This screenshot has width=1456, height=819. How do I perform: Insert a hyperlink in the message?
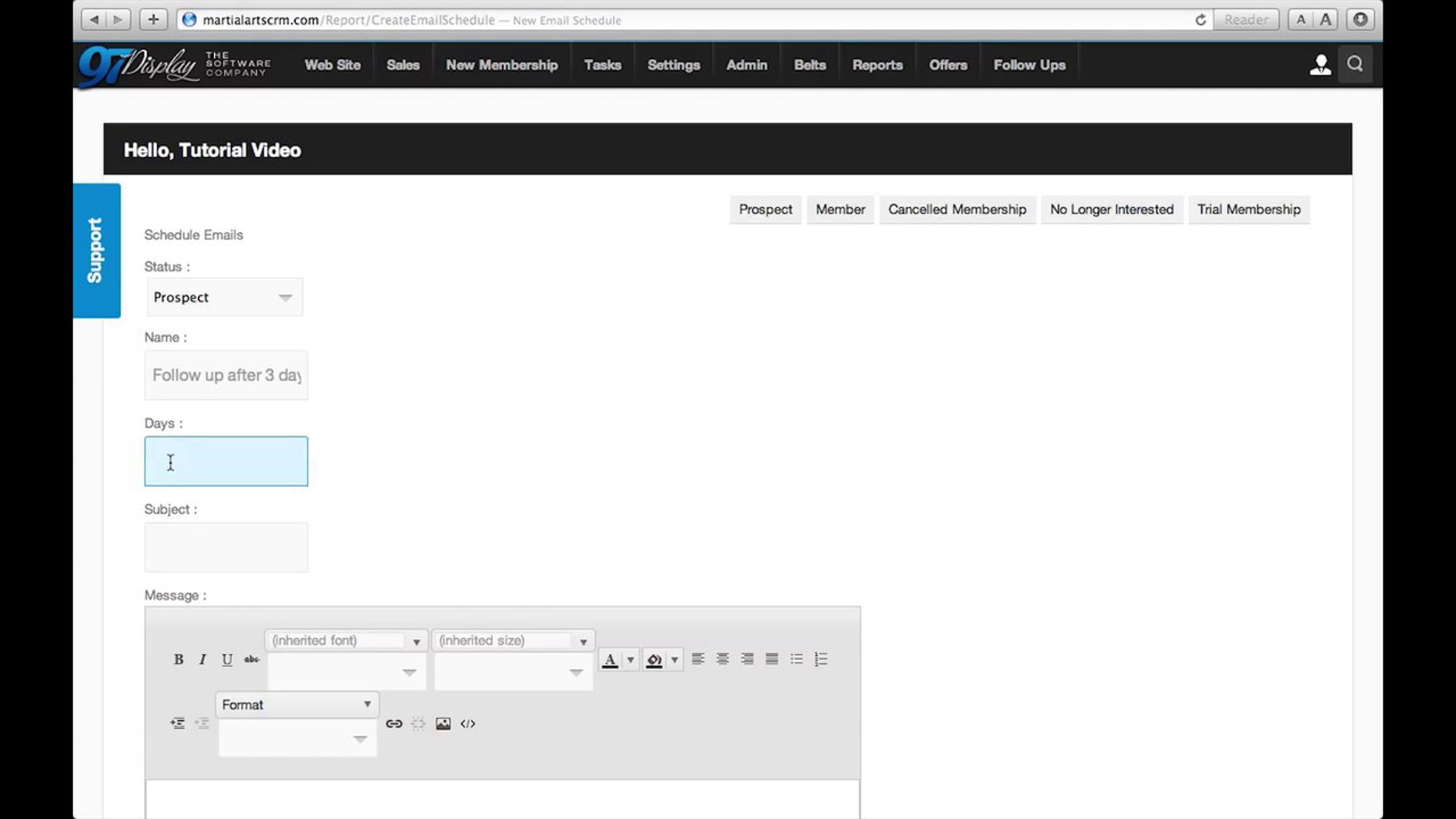pyautogui.click(x=394, y=724)
